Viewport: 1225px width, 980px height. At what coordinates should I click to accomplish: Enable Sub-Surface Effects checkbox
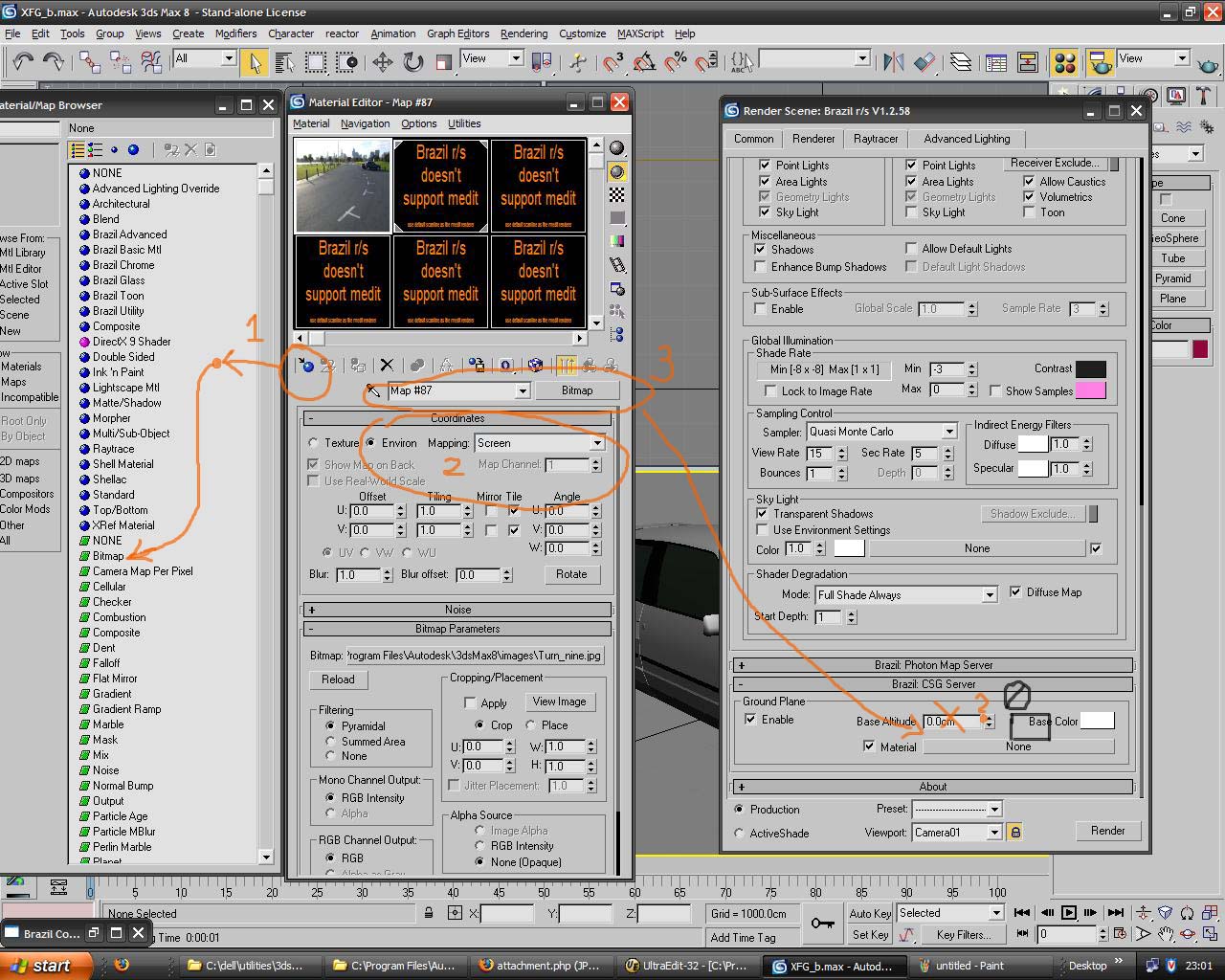tap(761, 308)
